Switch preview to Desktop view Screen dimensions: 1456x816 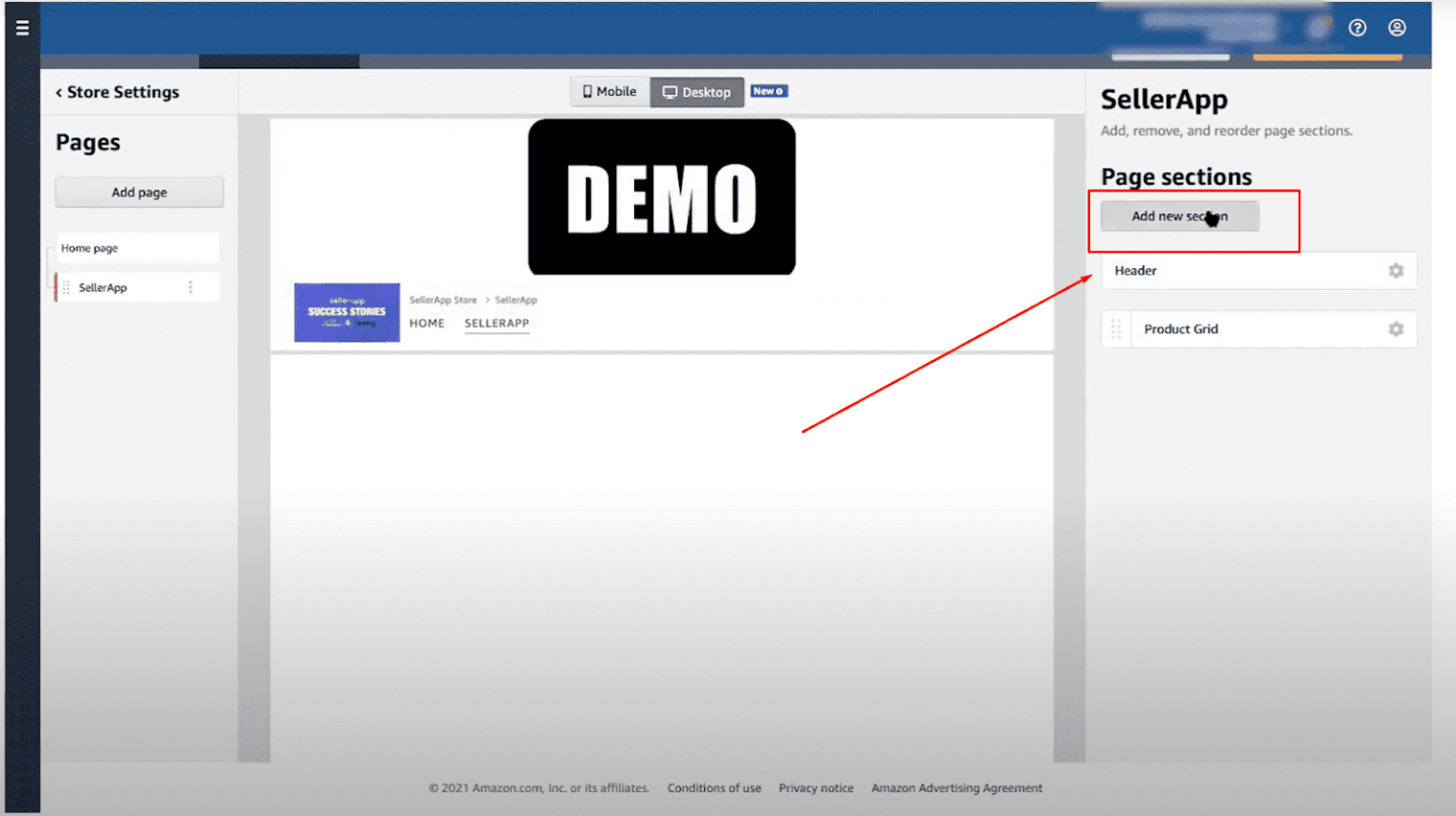tap(697, 92)
